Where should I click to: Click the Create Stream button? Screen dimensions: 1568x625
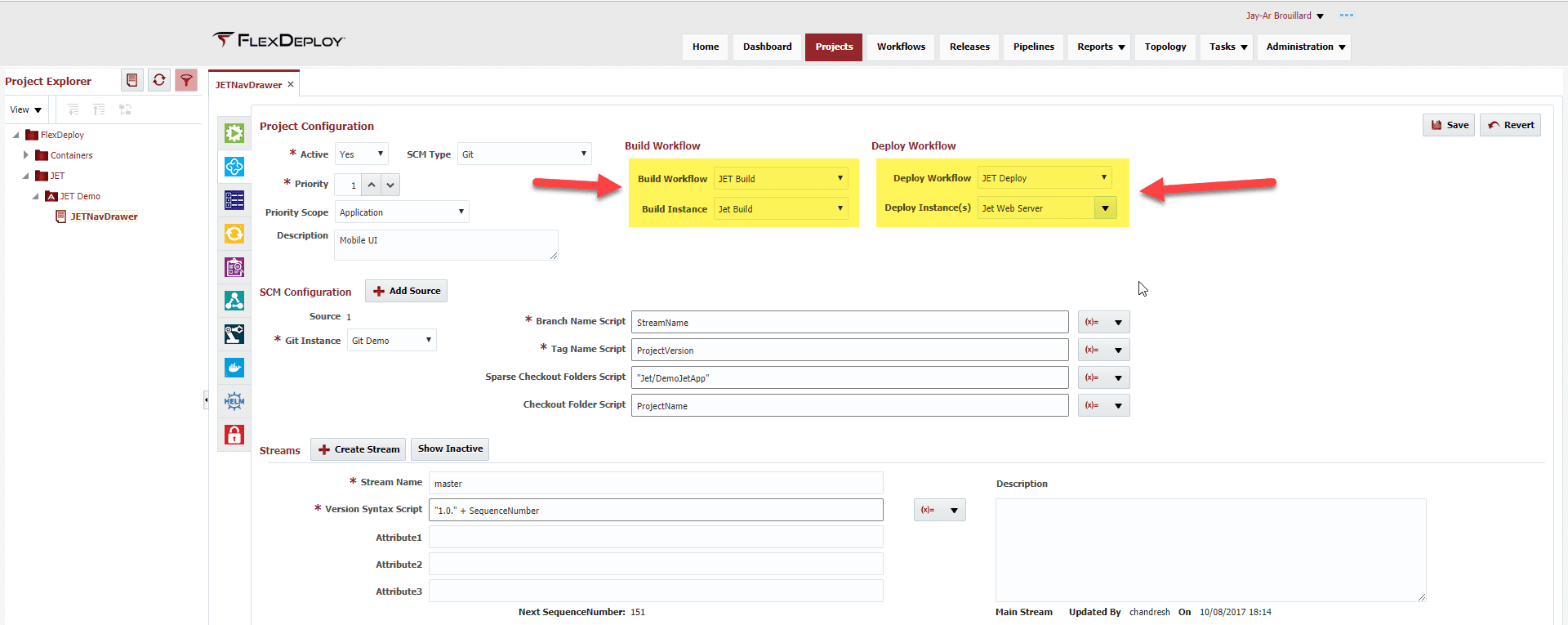click(358, 449)
